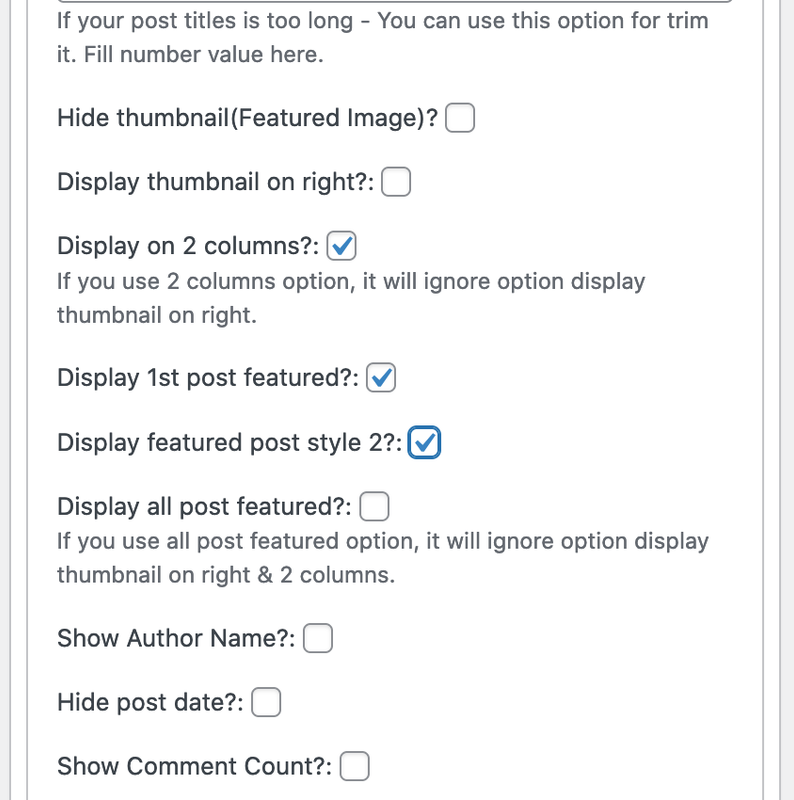The width and height of the screenshot is (794, 800).
Task: Tick the Display thumbnail on right checkbox
Action: pos(396,182)
